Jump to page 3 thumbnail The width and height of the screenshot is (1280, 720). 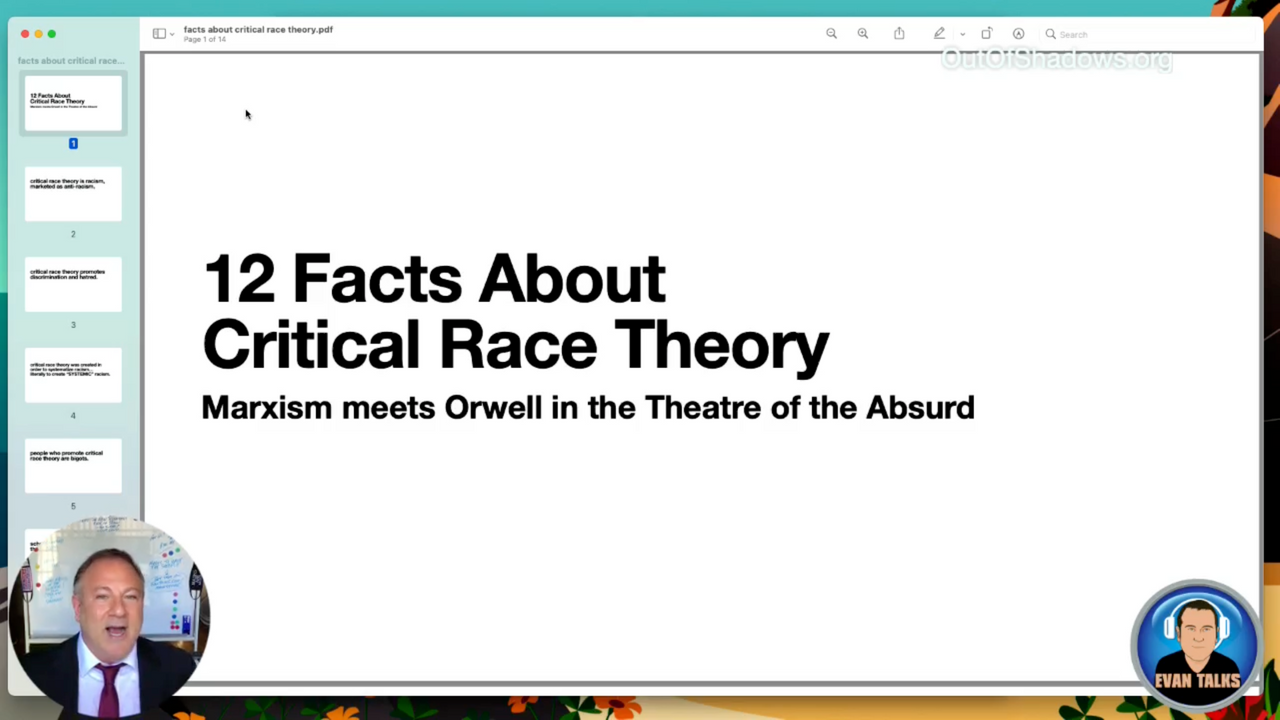(x=73, y=285)
